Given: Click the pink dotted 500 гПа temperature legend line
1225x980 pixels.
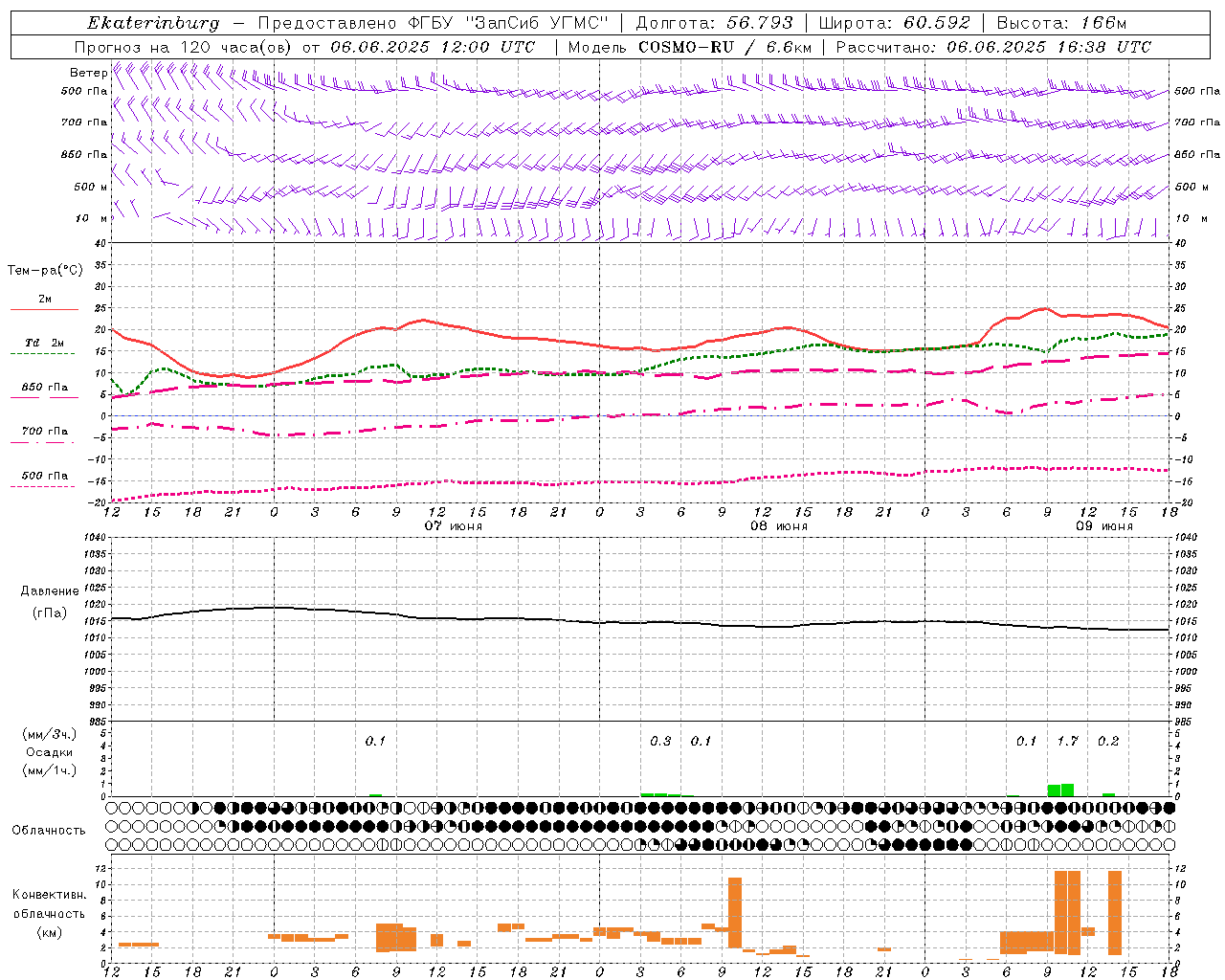Looking at the screenshot, I should 42,486.
